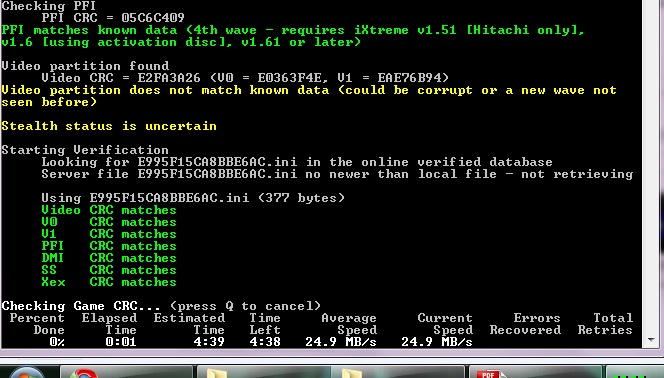Click the 'Using E995F15CA8BBE6AC.ini (377 bytes)' line

(x=193, y=198)
